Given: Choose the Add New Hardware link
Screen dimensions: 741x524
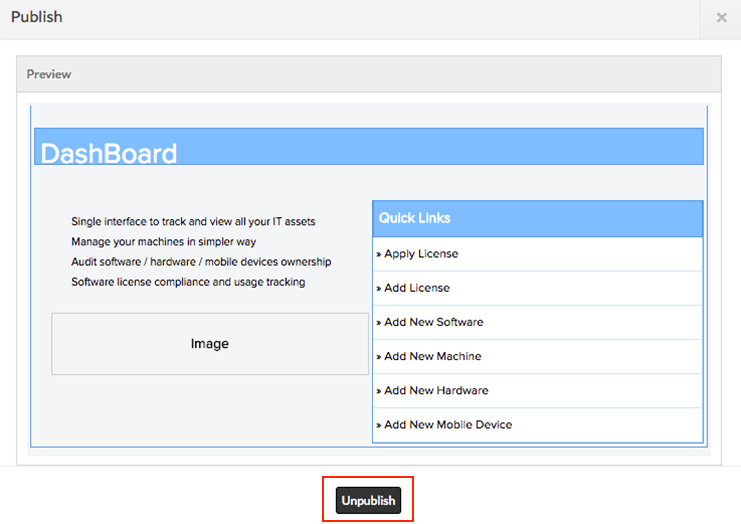Looking at the screenshot, I should pyautogui.click(x=436, y=390).
